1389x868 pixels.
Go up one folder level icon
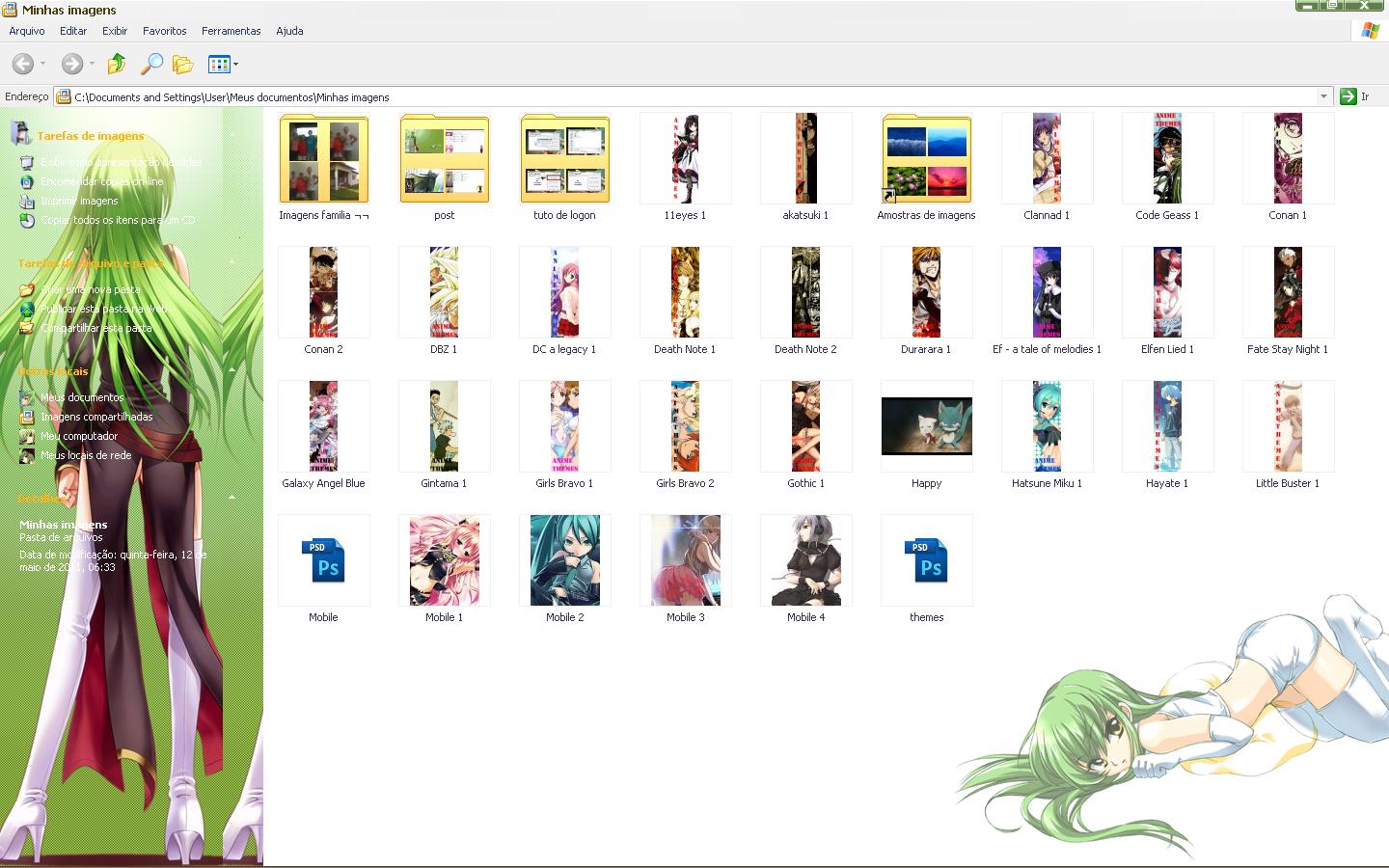117,64
